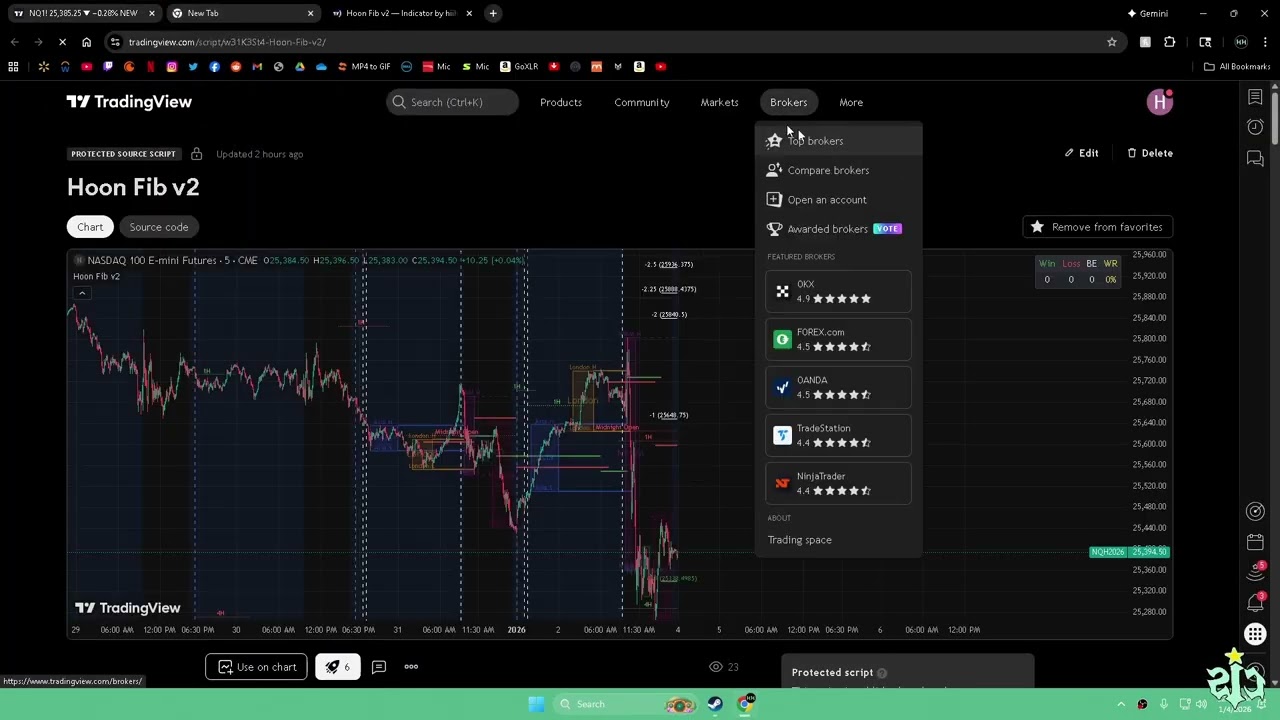This screenshot has width=1280, height=720.
Task: Open the OKX featured broker card
Action: [x=838, y=291]
